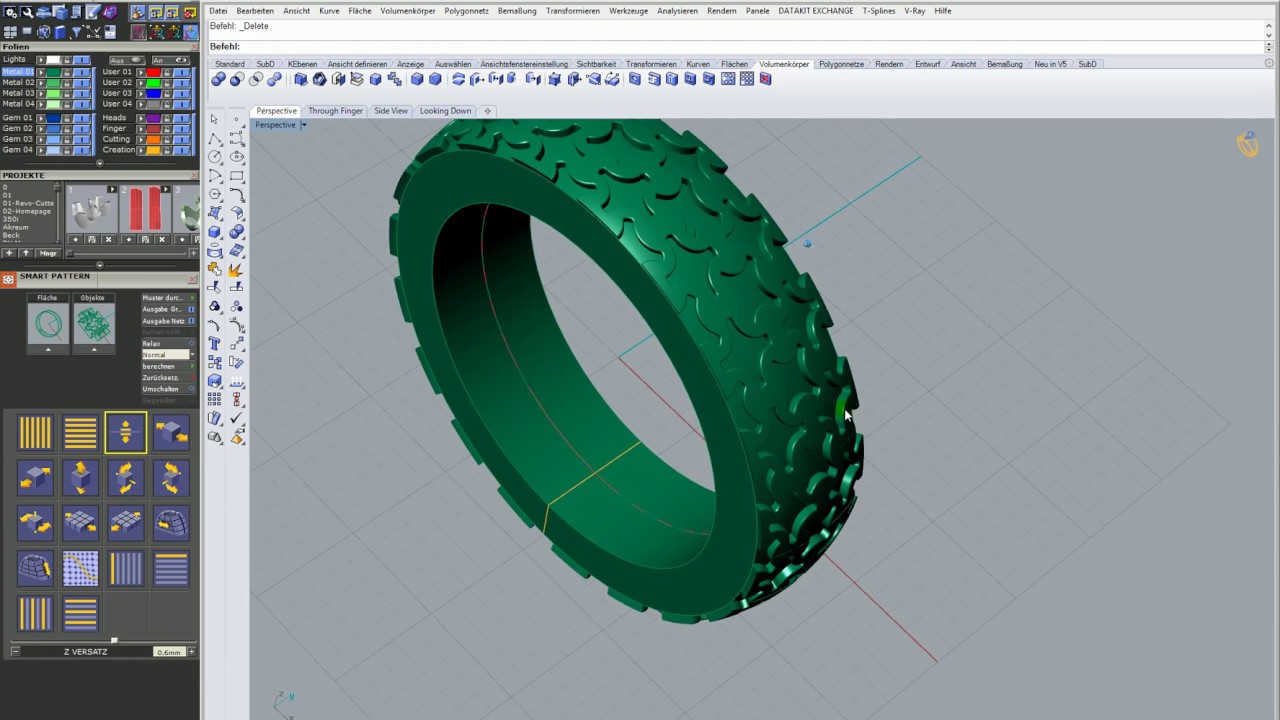Click the pink cube icon in top-left toolbar
1280x720 pixels.
click(x=110, y=12)
